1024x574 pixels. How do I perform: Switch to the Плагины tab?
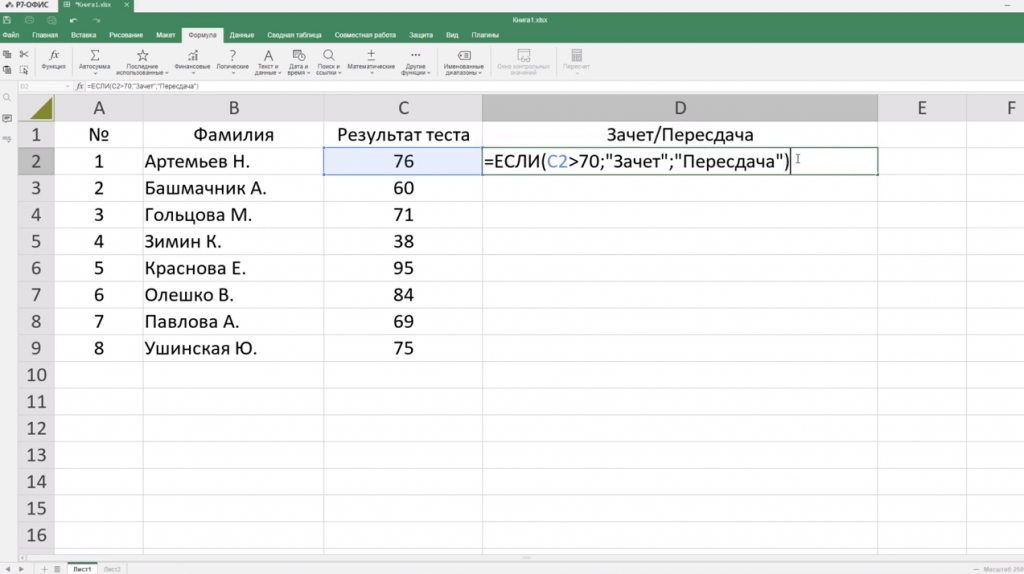(485, 35)
